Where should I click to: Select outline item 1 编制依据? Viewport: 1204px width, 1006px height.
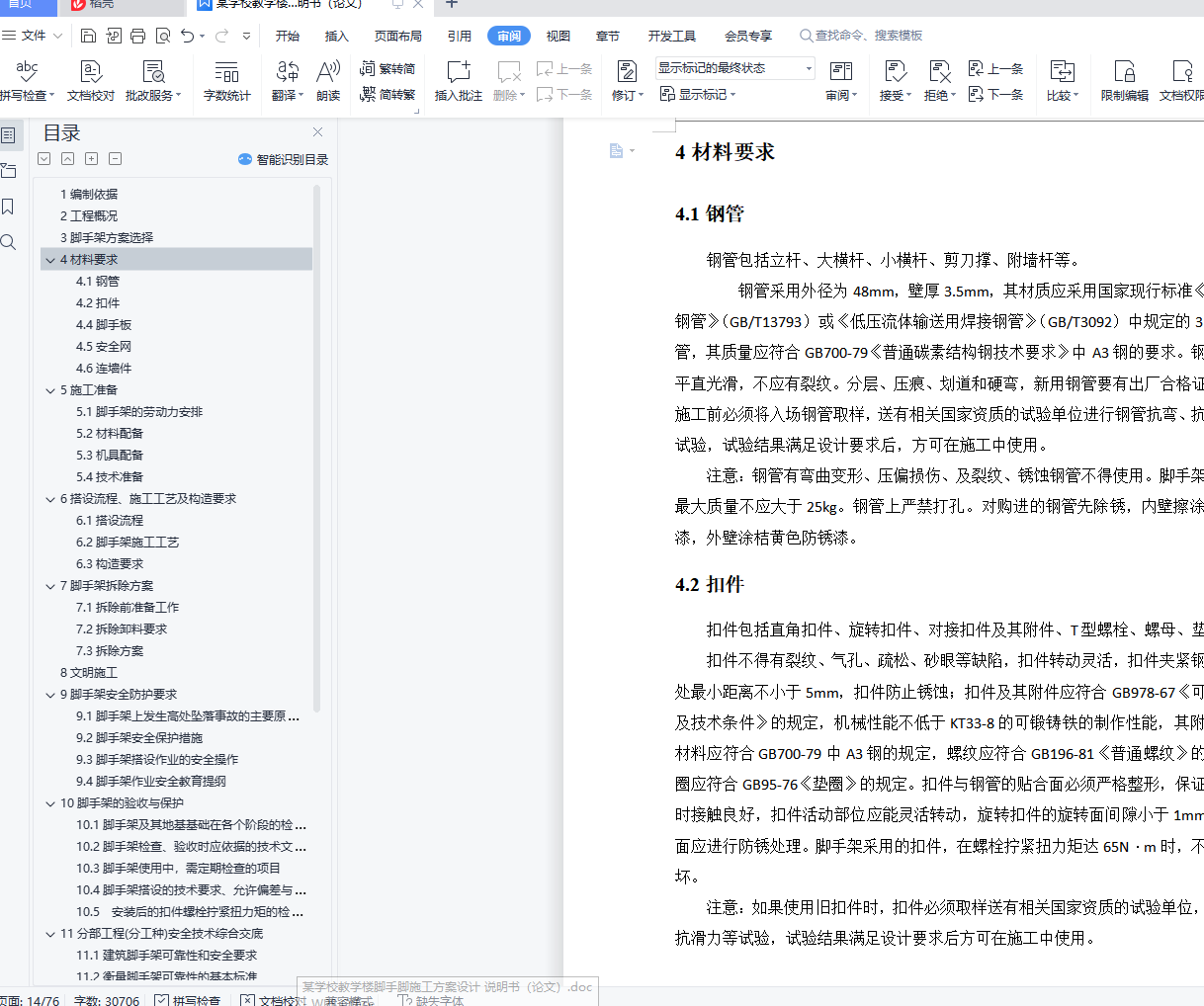pos(89,195)
